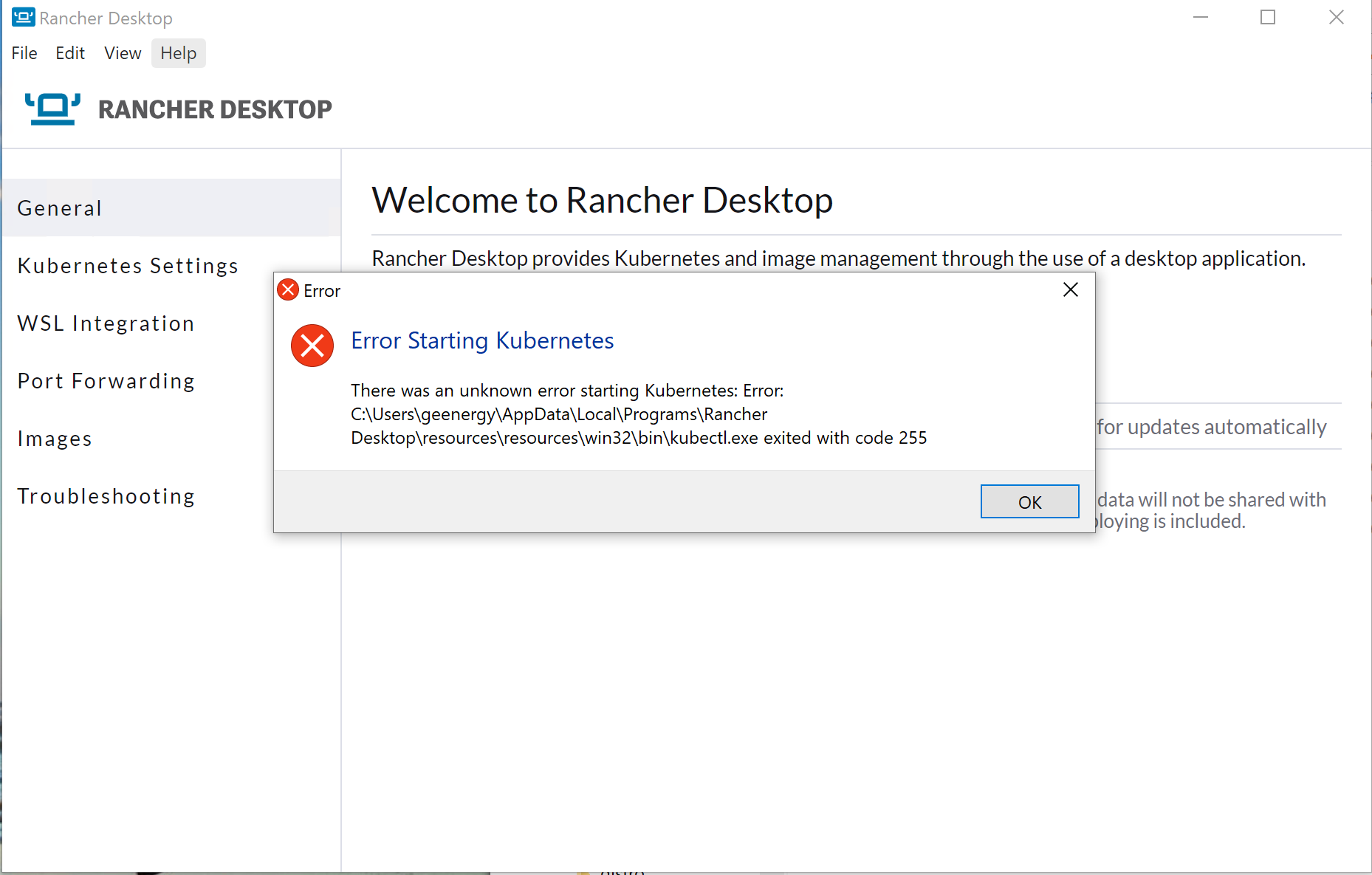This screenshot has width=1372, height=875.
Task: Open the Edit menu
Action: click(x=69, y=52)
